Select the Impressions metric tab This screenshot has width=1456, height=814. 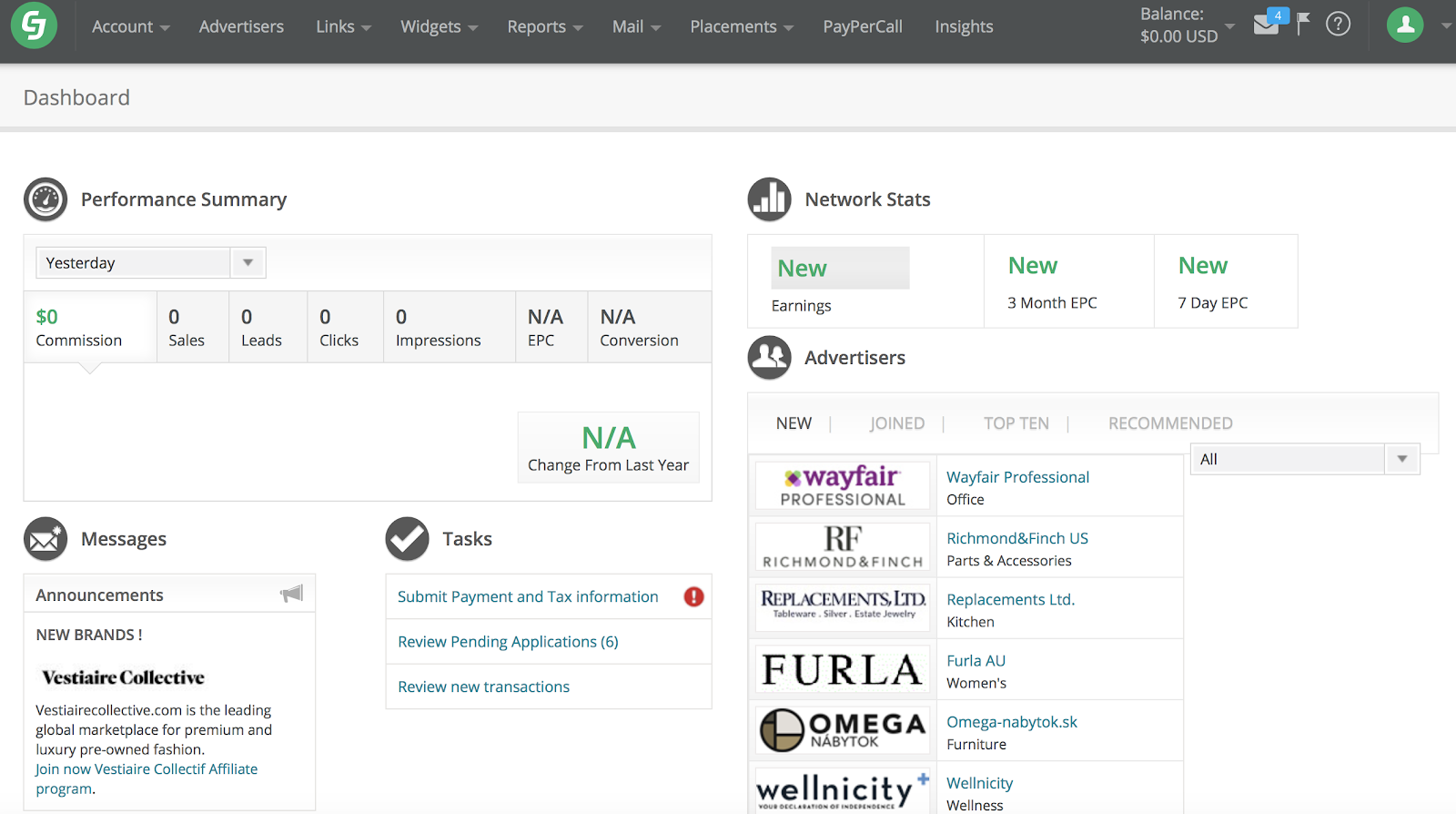(x=450, y=328)
